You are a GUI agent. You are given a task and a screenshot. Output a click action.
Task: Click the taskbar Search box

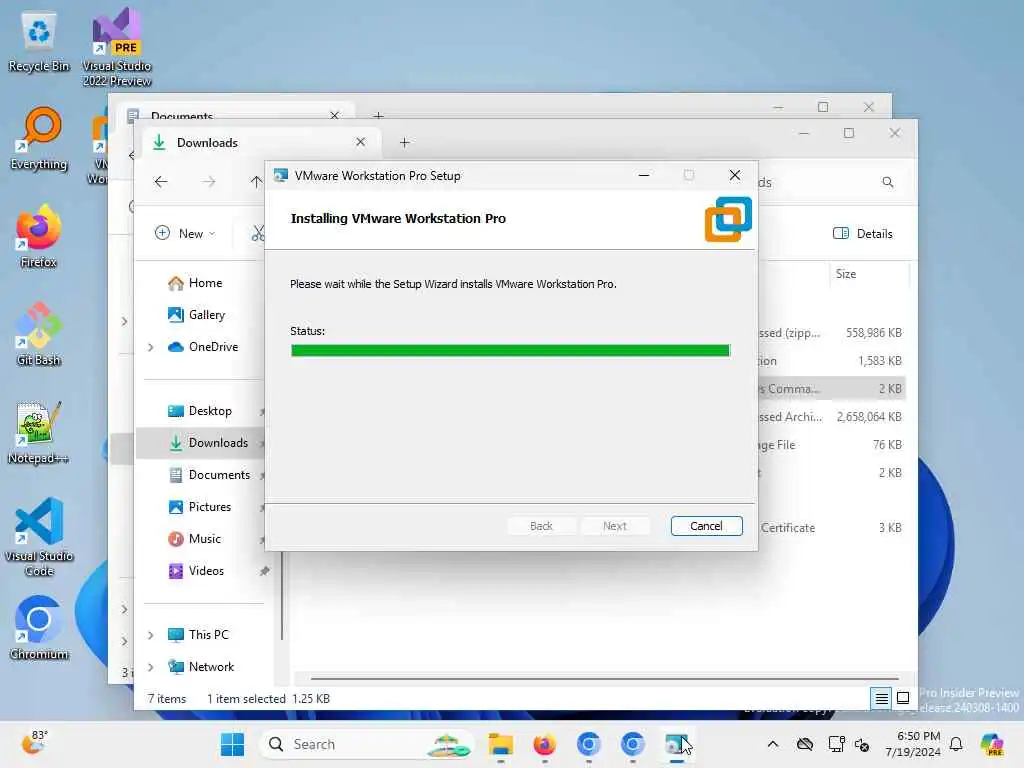[367, 744]
